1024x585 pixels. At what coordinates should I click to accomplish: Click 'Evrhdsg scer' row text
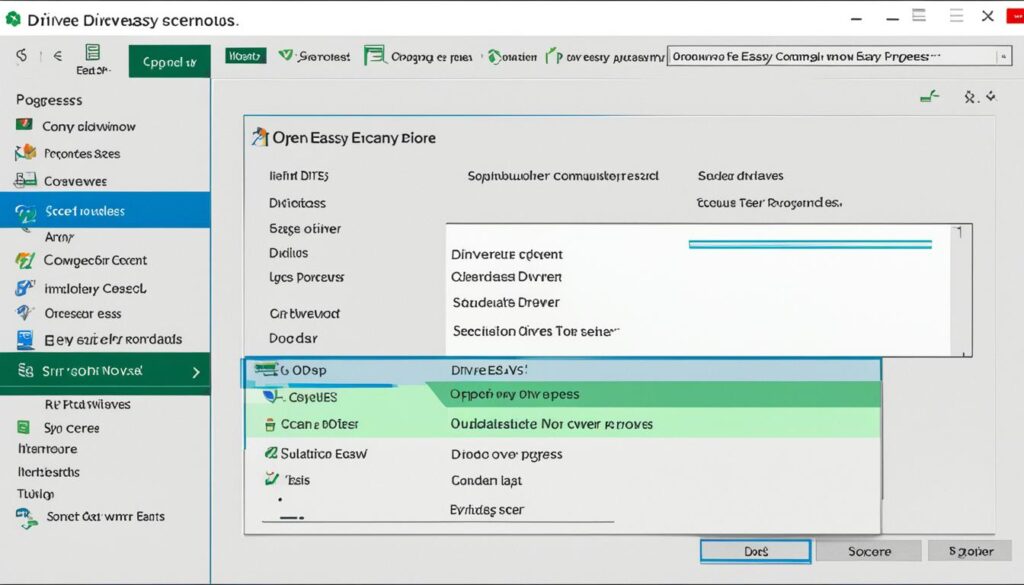click(x=487, y=510)
